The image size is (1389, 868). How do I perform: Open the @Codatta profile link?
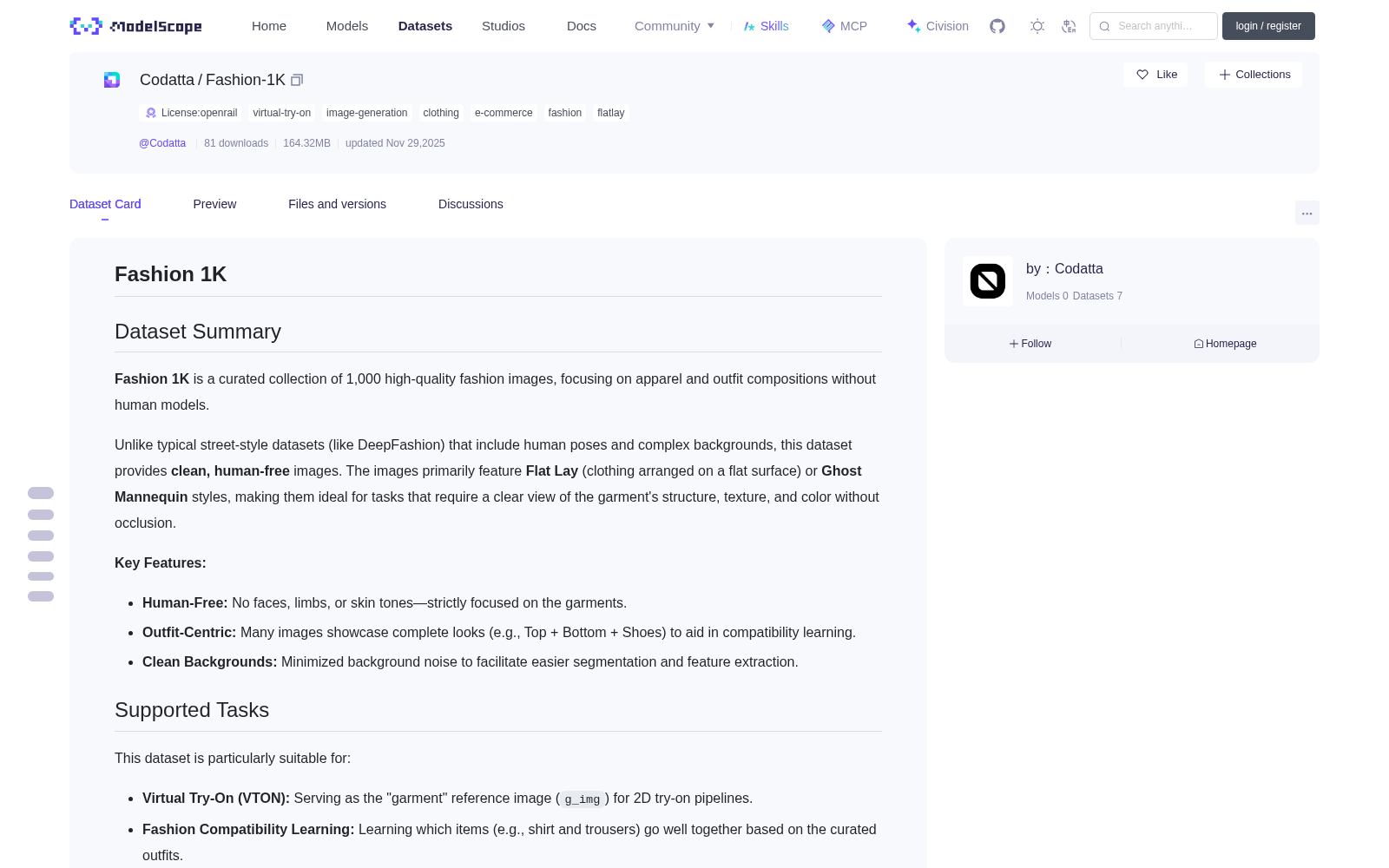tap(162, 143)
